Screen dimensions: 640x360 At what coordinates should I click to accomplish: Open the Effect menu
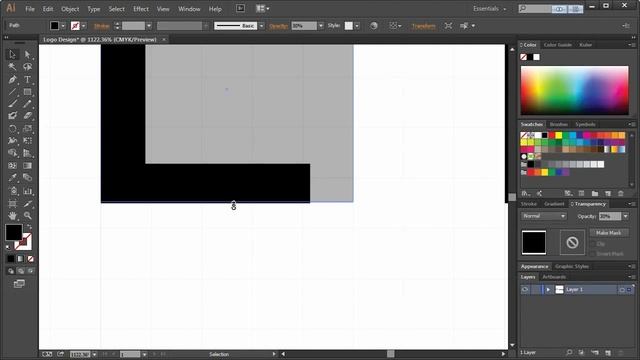(x=141, y=9)
